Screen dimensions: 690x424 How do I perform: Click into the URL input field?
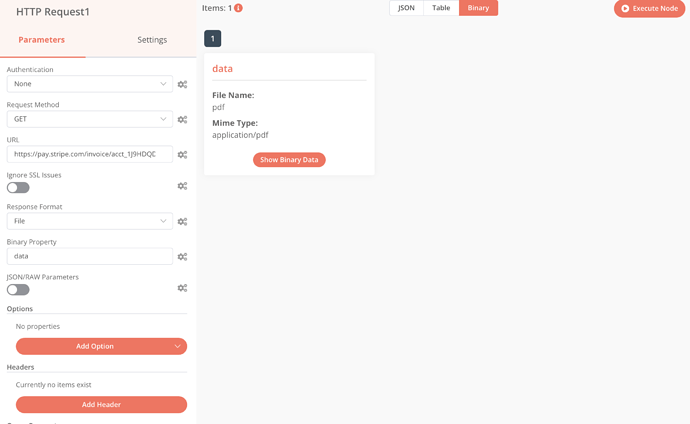point(90,154)
